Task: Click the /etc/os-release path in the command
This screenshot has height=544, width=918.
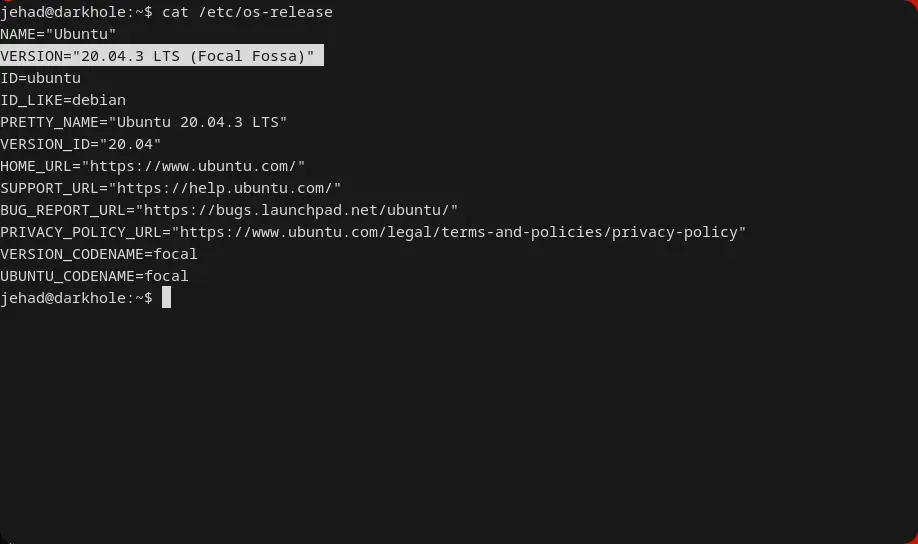Action: (266, 12)
